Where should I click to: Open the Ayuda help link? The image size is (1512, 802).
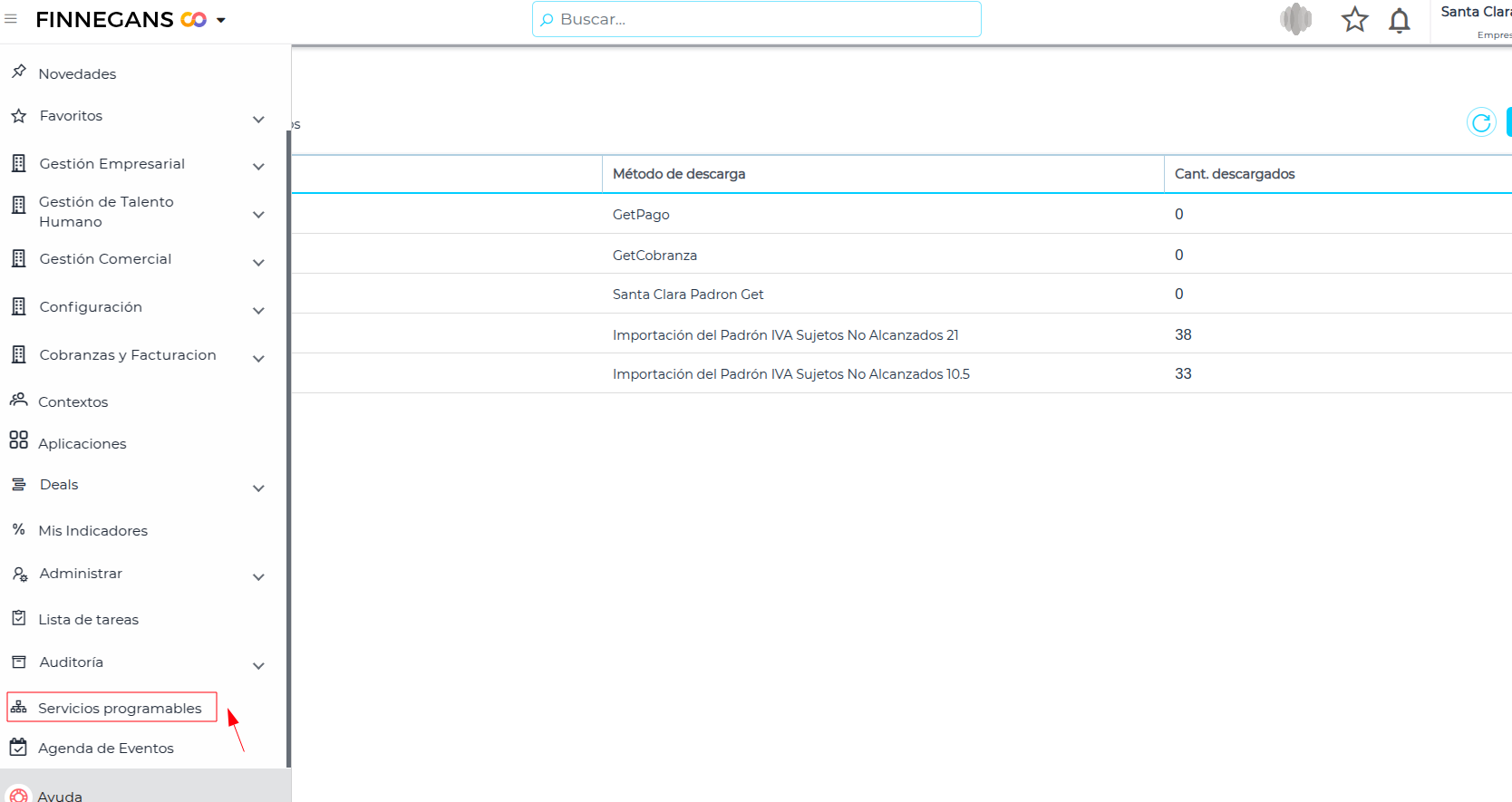(60, 796)
